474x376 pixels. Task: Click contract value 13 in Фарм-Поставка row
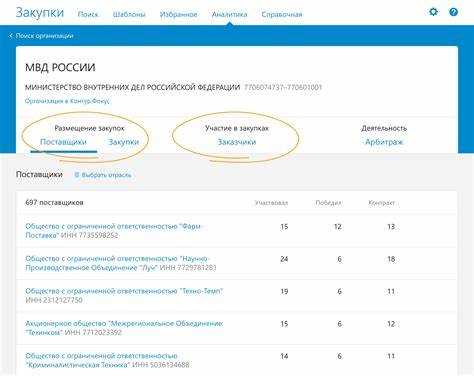click(x=391, y=227)
